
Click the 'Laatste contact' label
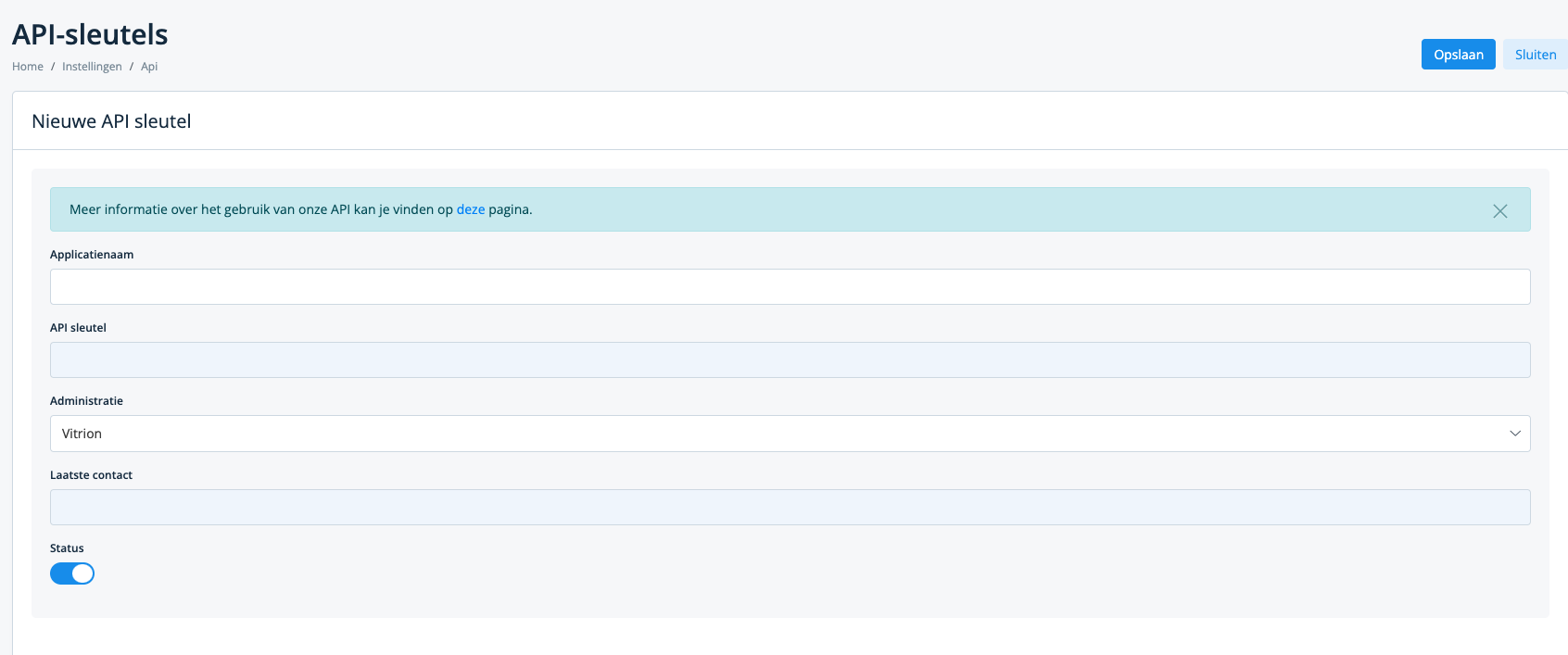click(x=91, y=475)
